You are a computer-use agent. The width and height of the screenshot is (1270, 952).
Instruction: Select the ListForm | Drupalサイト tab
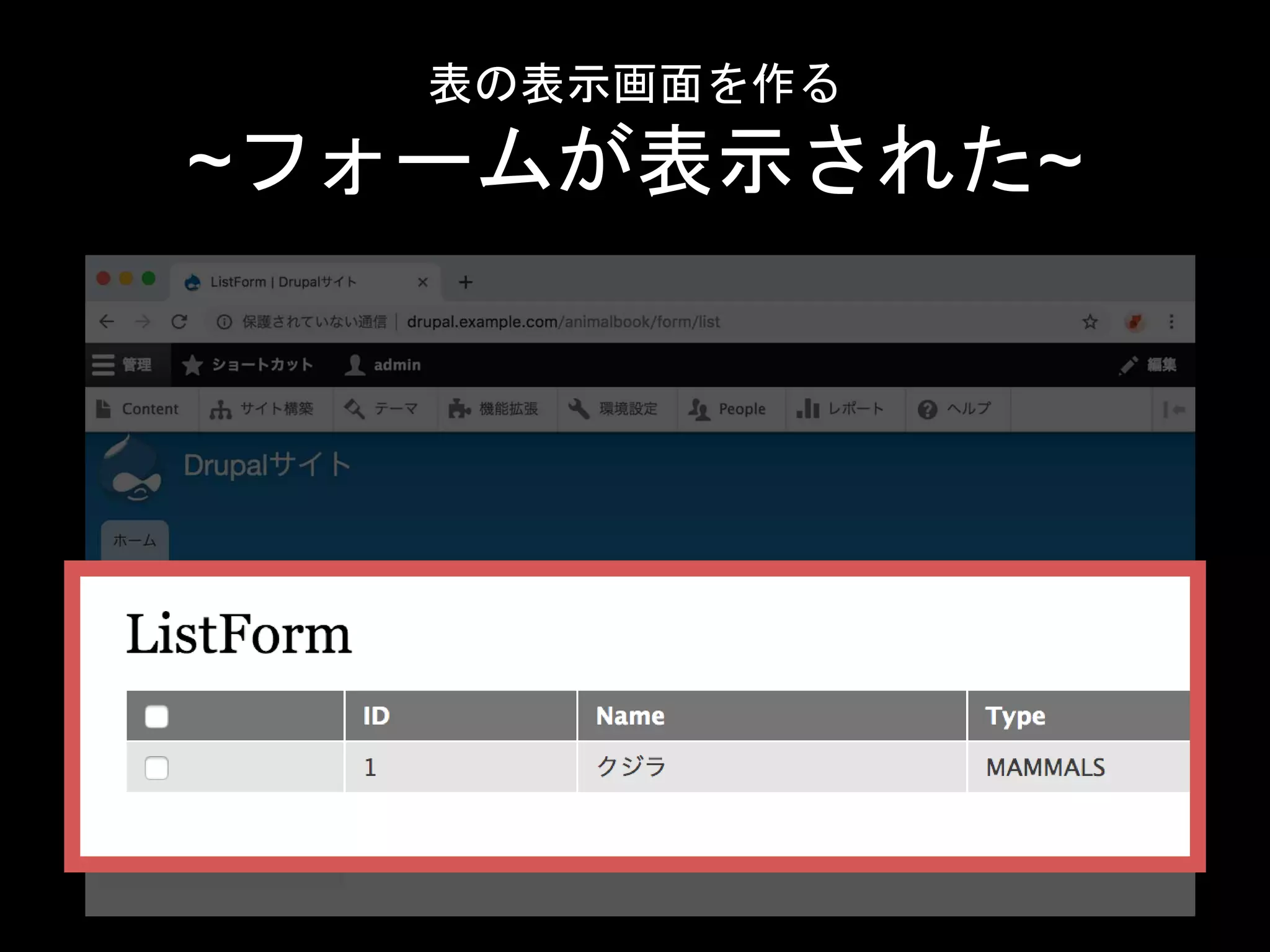(x=306, y=283)
